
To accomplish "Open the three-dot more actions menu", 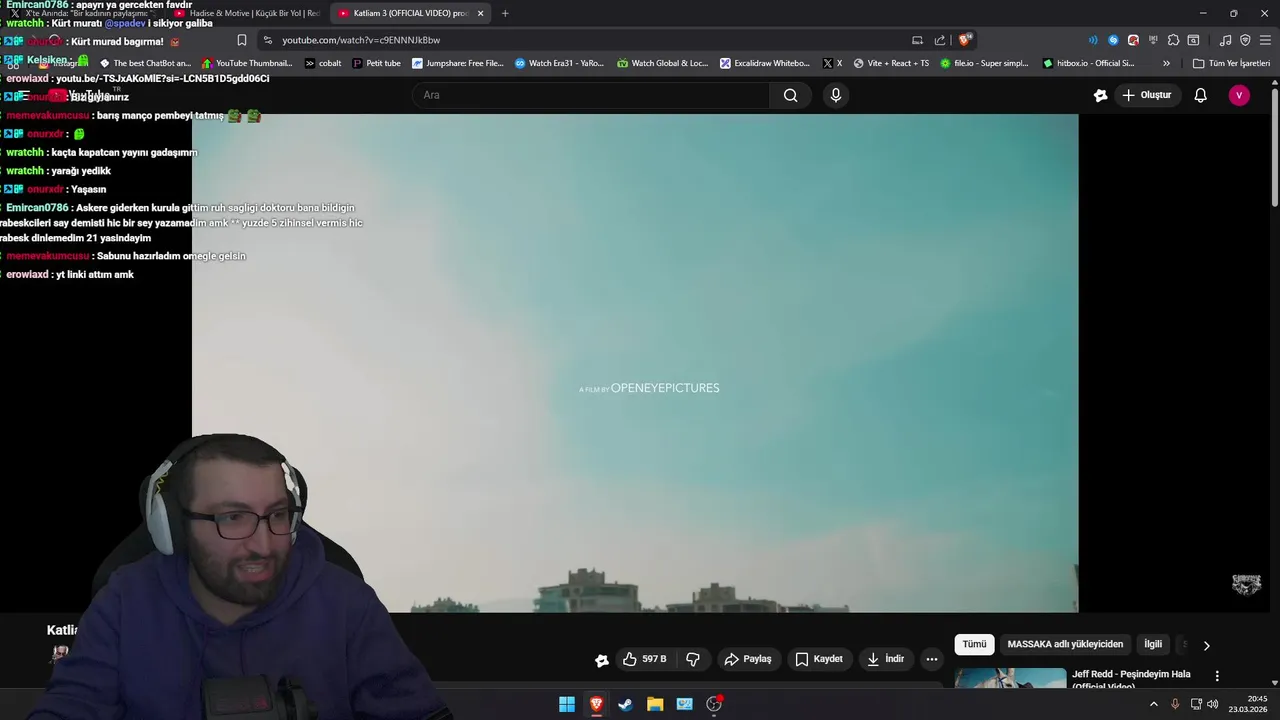I will coord(931,659).
